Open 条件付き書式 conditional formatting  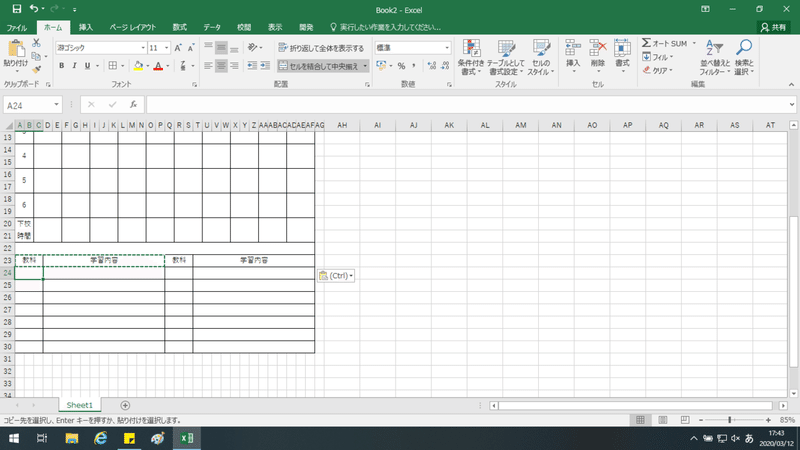click(x=470, y=58)
